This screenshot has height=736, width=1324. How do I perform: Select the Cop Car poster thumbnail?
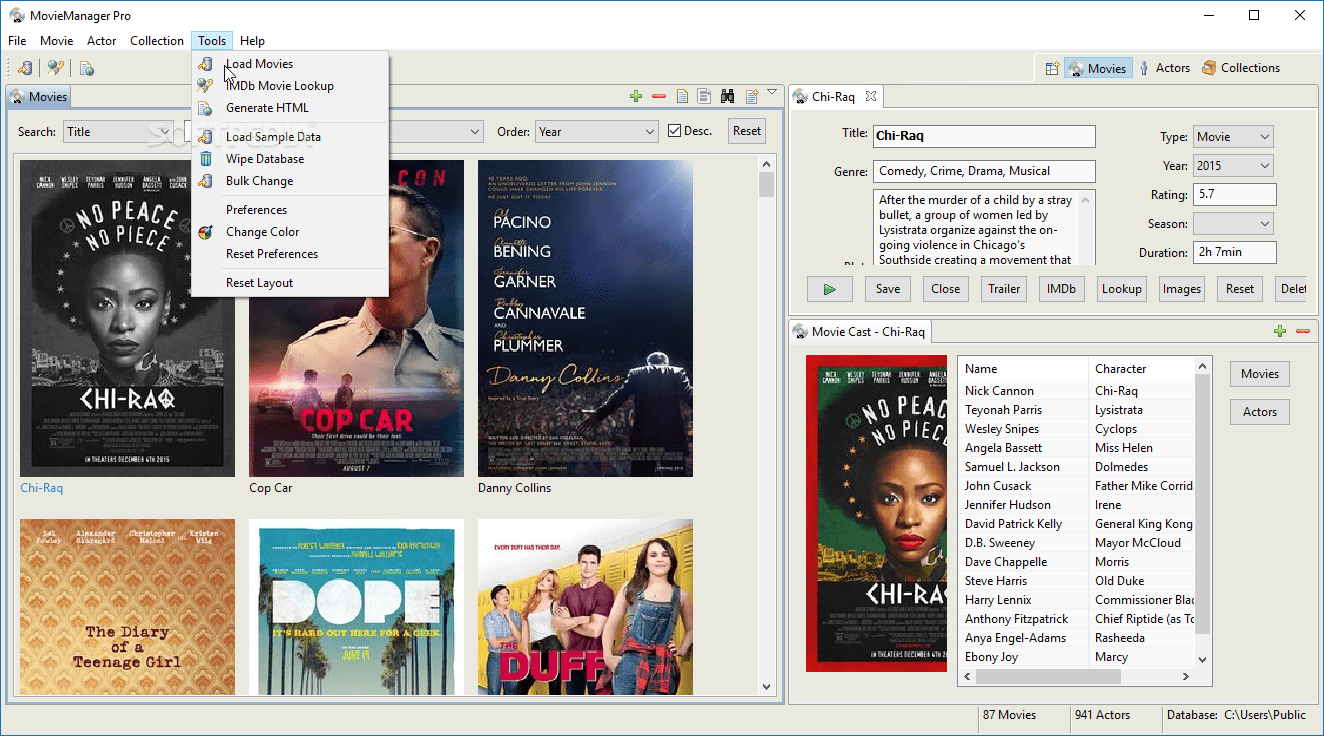[x=356, y=318]
